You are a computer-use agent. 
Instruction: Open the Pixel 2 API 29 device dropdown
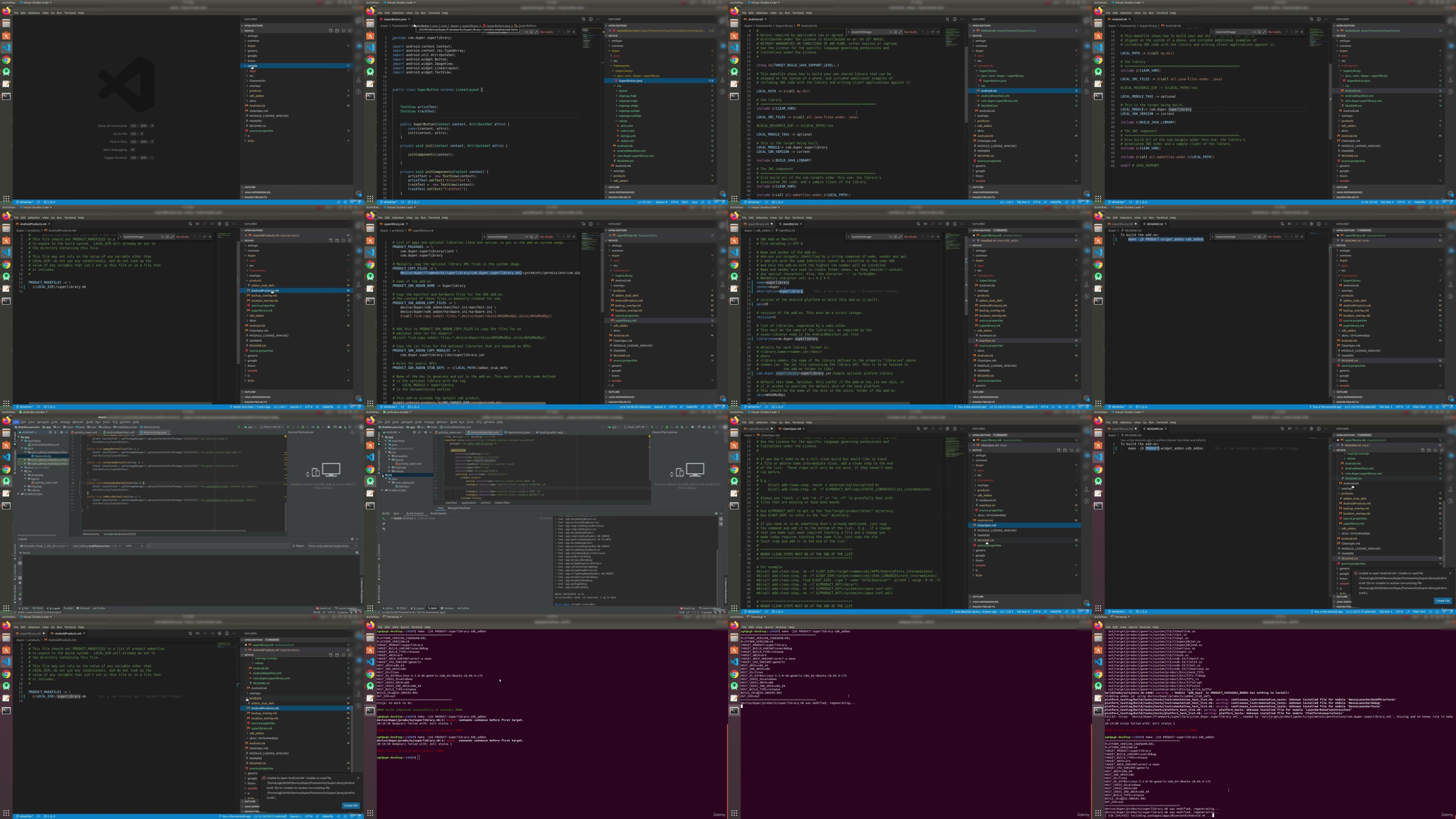pos(636,427)
